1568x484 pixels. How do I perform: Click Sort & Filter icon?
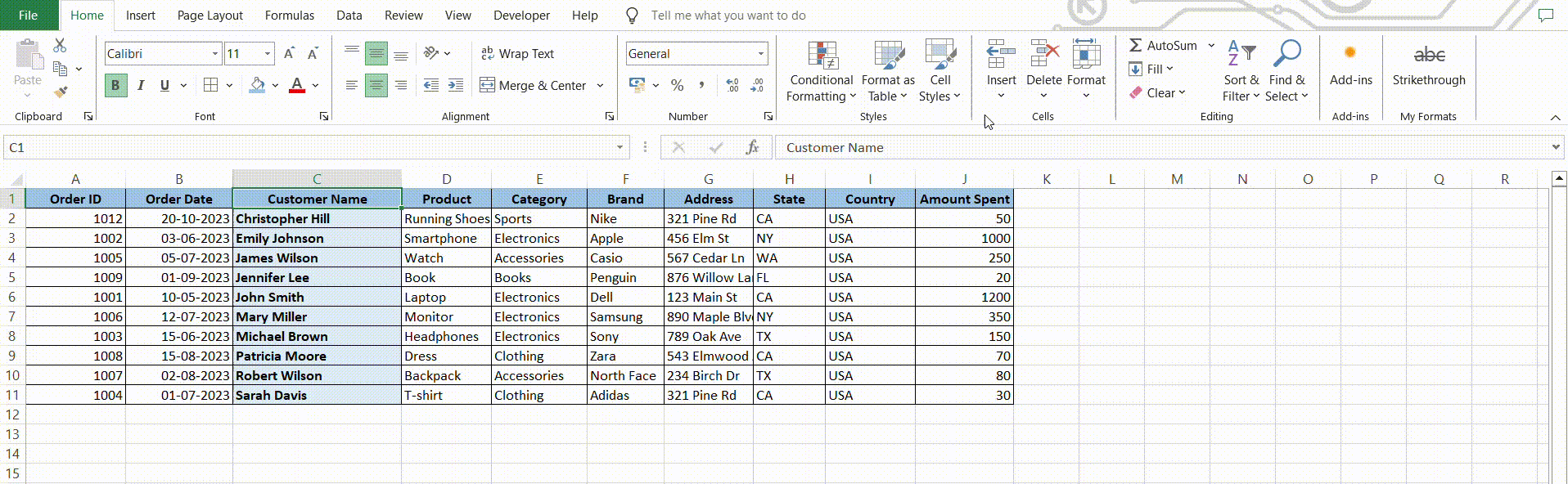tap(1241, 55)
